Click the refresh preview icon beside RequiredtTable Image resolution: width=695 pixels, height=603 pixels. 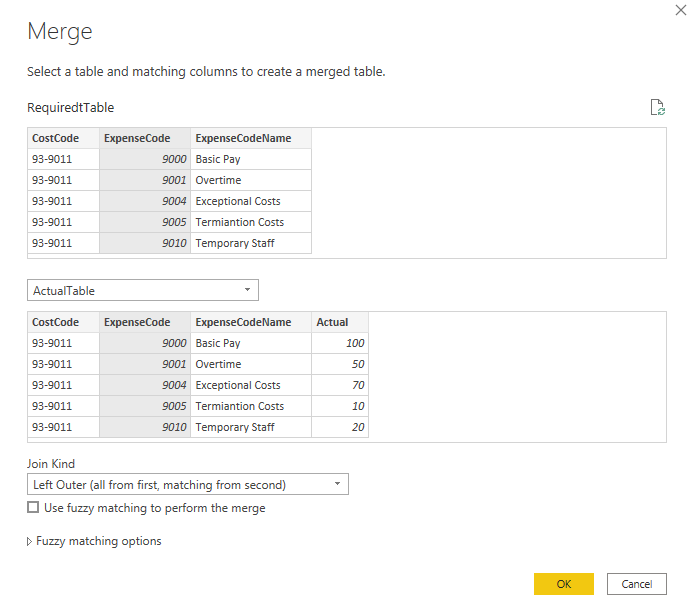click(658, 107)
